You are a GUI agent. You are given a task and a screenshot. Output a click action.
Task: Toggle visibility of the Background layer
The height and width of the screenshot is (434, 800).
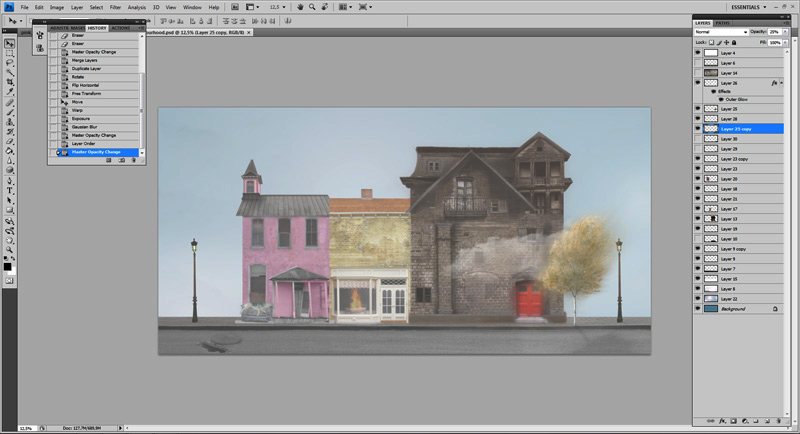tap(698, 309)
